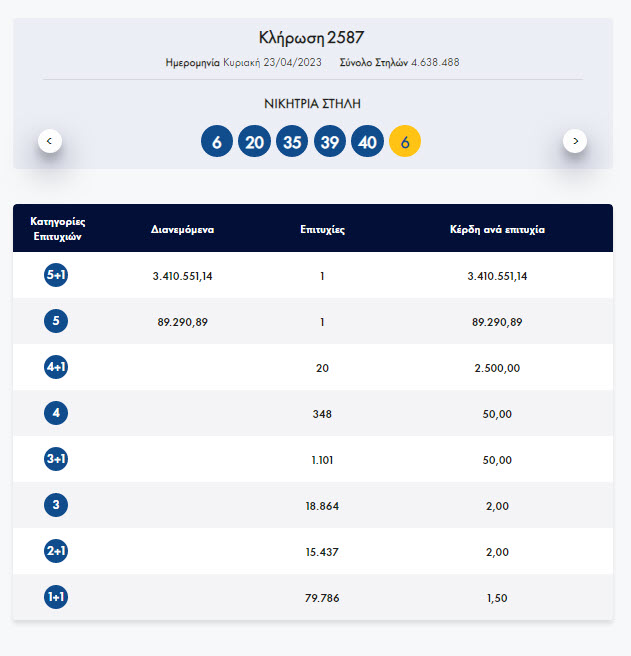Select the yellow Joker number 6 ball
The height and width of the screenshot is (656, 631).
pos(405,142)
